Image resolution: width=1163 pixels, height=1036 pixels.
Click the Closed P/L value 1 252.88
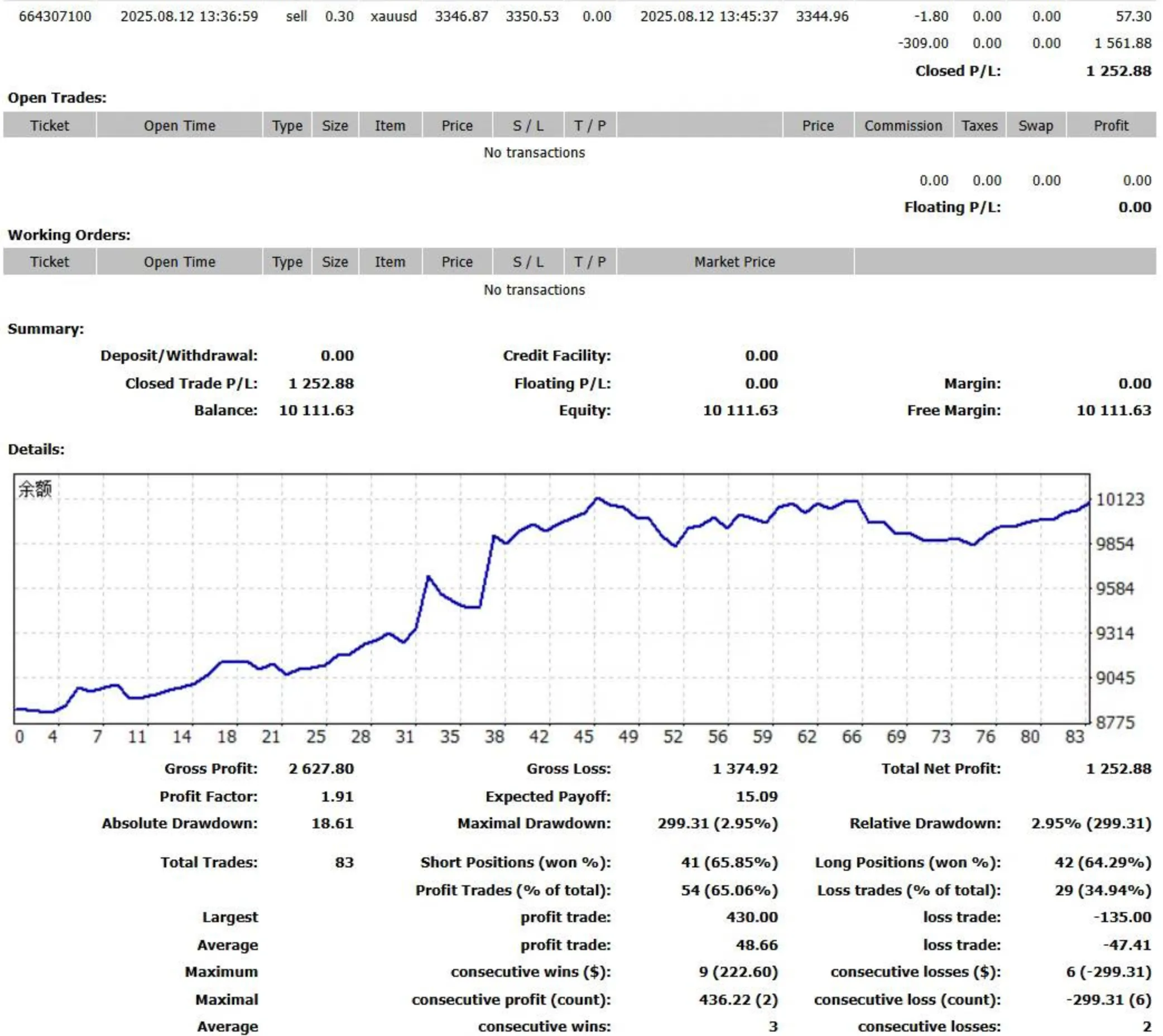coord(1118,71)
